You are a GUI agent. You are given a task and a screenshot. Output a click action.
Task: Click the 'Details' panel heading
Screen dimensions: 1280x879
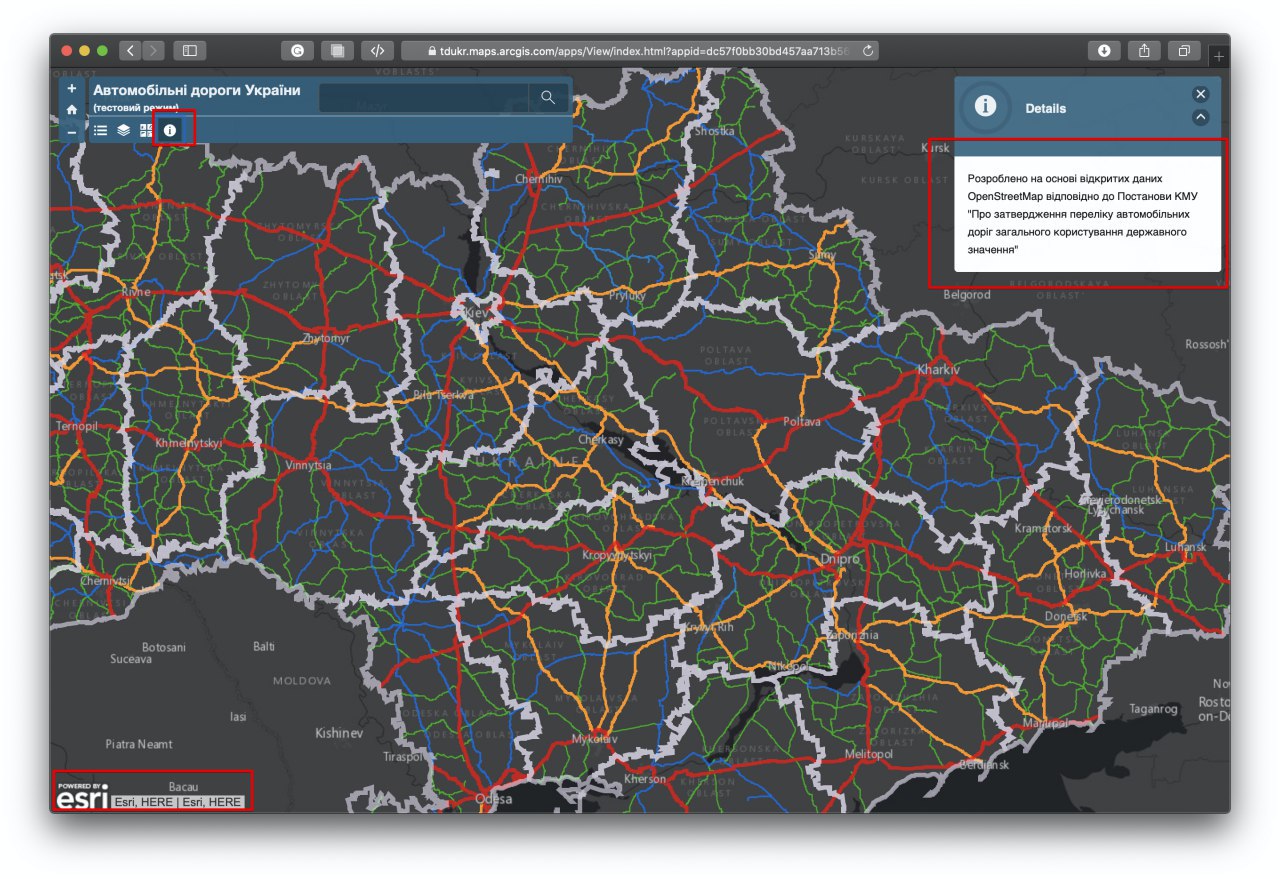(1046, 108)
